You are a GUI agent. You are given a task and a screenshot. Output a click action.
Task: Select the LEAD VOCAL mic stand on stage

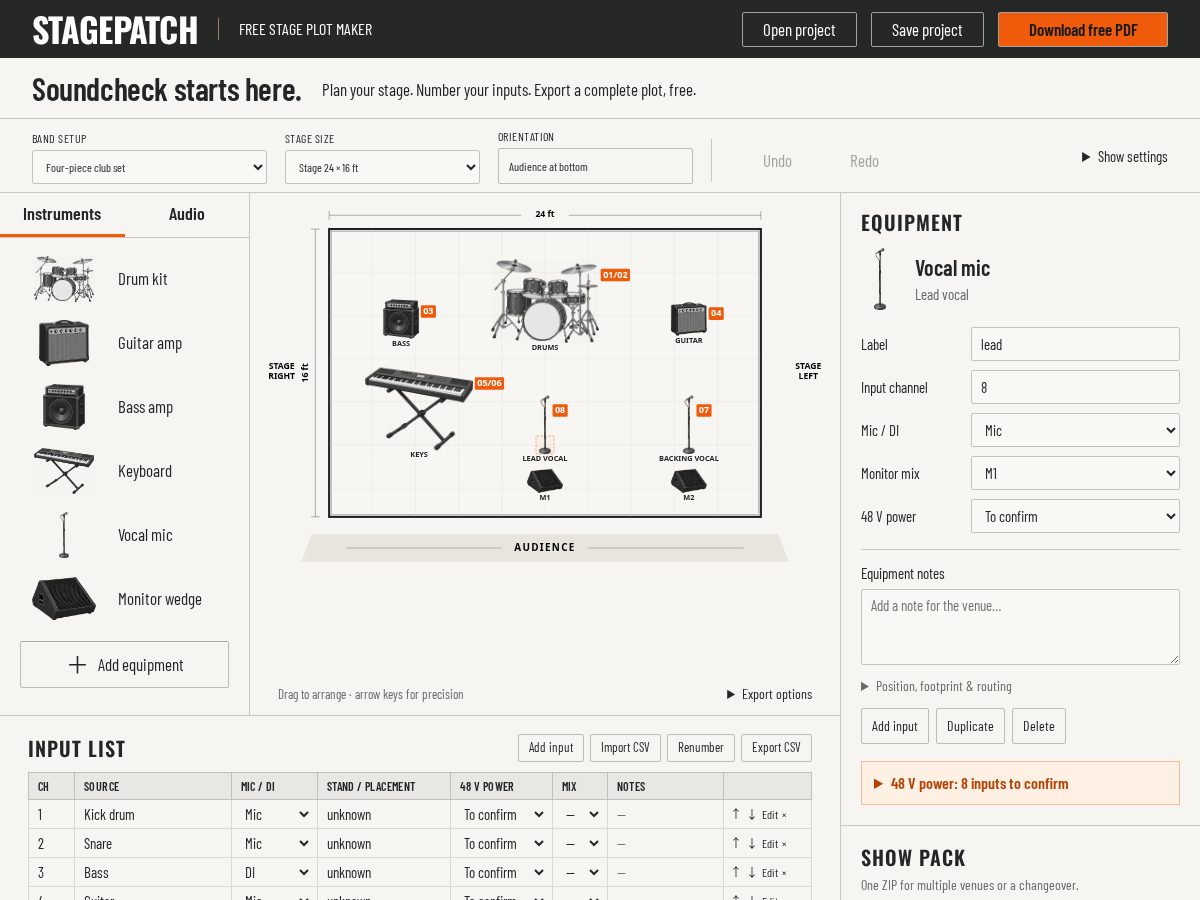point(545,424)
